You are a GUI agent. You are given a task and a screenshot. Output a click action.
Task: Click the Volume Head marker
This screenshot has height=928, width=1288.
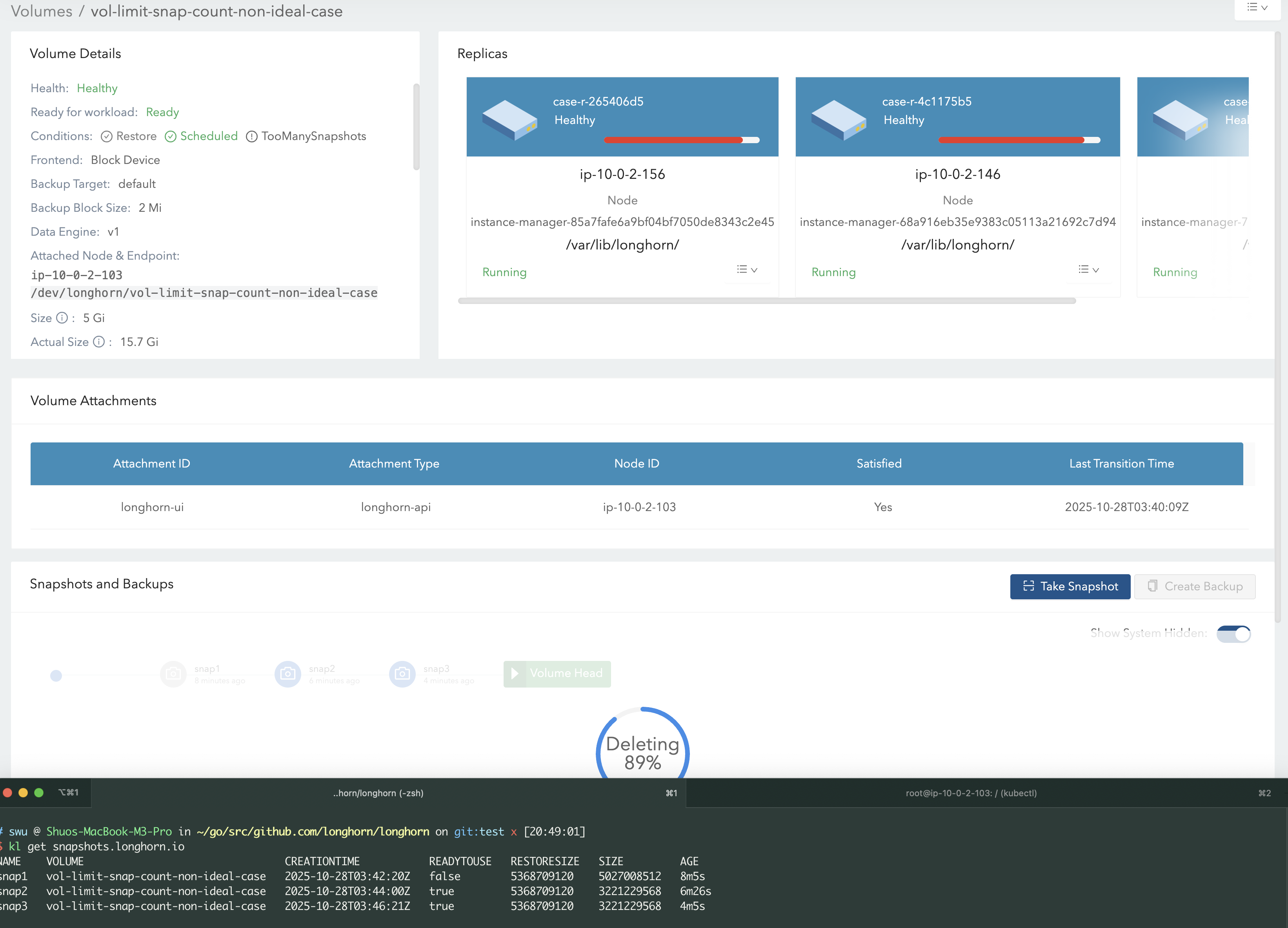tap(557, 673)
